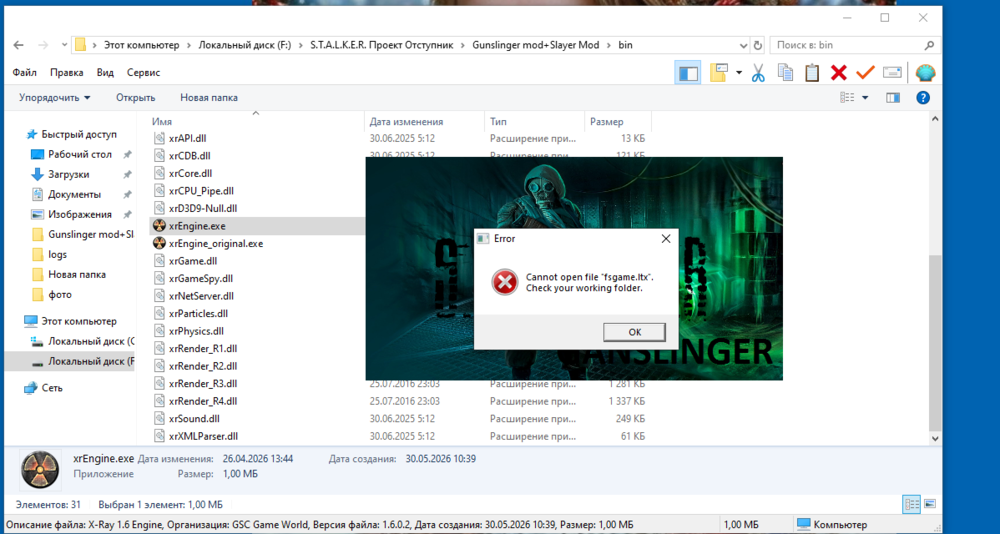Open the folder options dropdown arrow

tap(739, 73)
